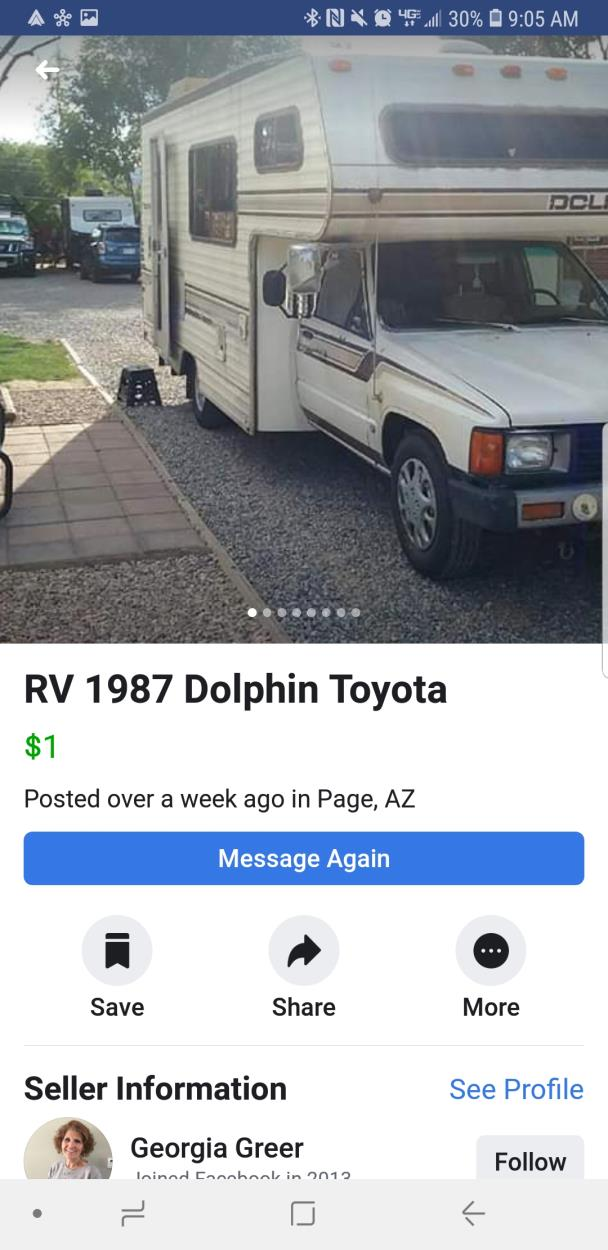Select second photo dot in carousel indicator
608x1250 pixels.
[x=267, y=612]
